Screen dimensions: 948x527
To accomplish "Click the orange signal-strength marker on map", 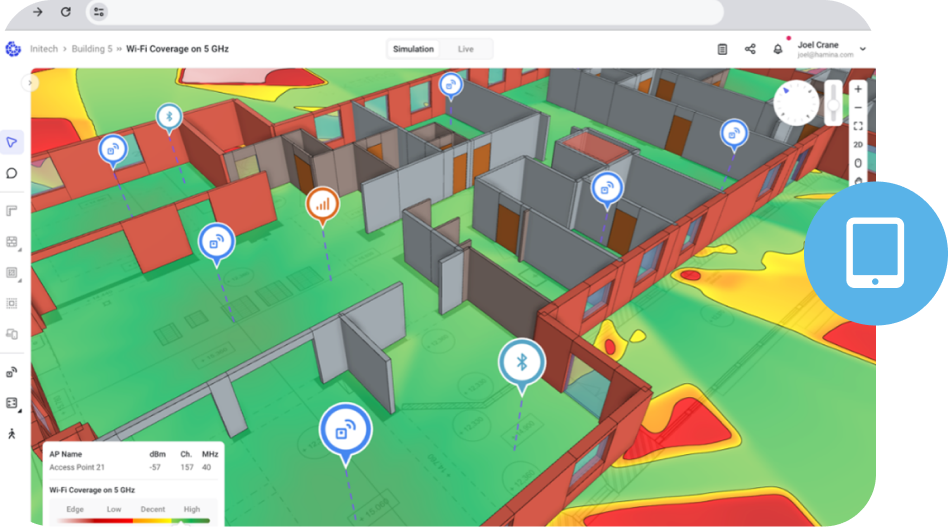I will click(322, 204).
